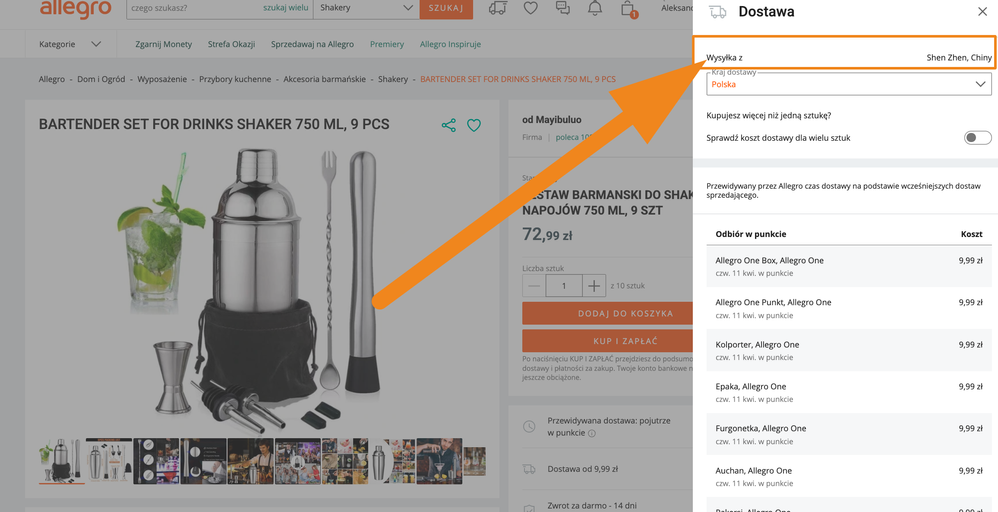The height and width of the screenshot is (512, 998).
Task: Open the Kraj dostawy country dropdown
Action: [848, 85]
